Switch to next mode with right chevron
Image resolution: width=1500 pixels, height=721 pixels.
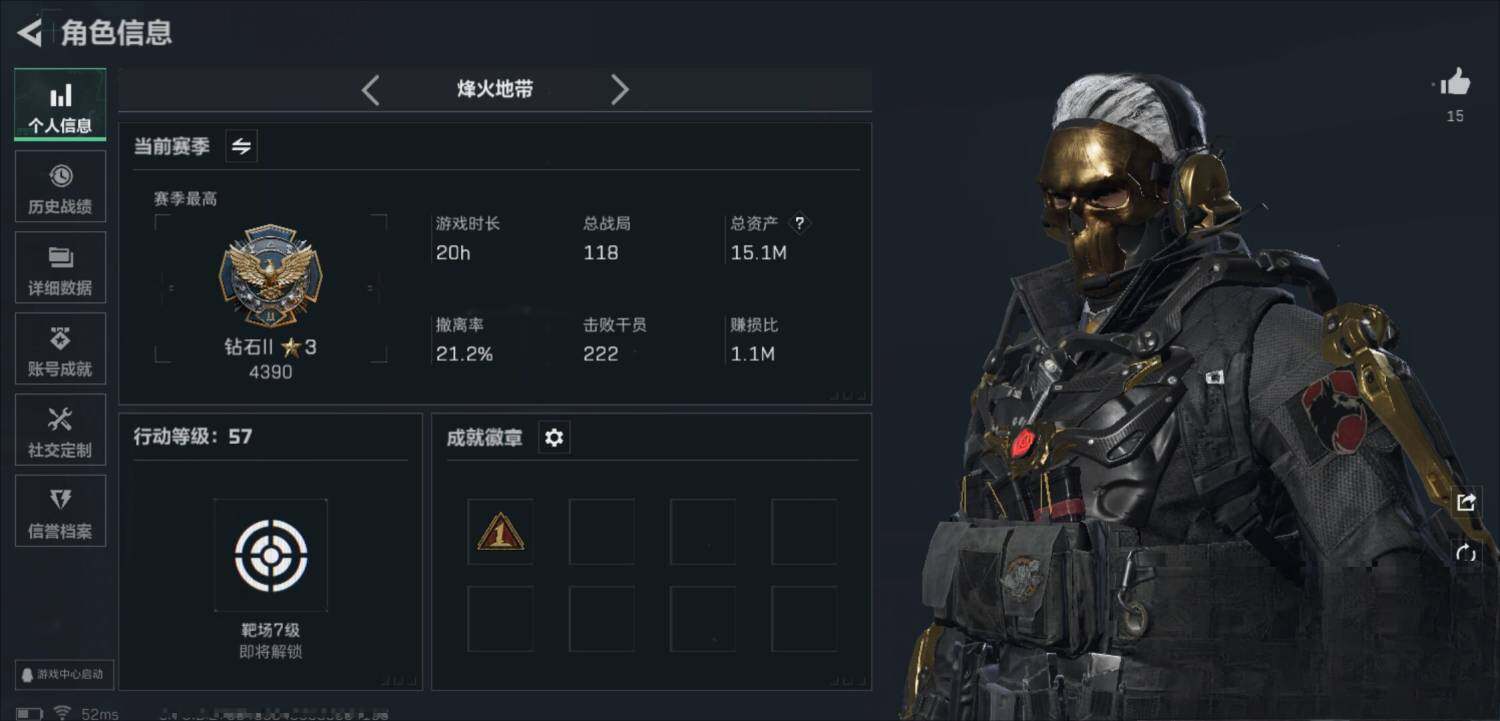(x=620, y=90)
